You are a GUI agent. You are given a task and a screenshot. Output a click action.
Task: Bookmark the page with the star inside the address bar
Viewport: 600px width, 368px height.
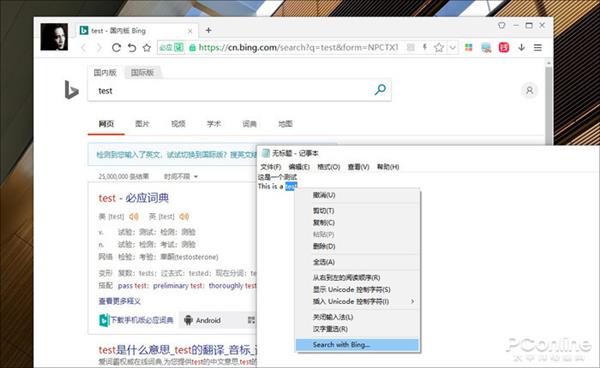(439, 47)
